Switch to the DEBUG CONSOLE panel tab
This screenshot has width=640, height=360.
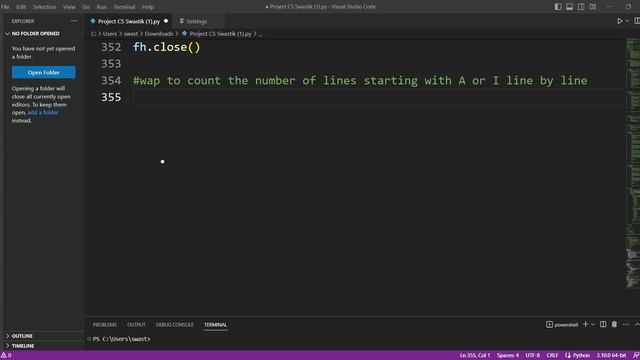(x=175, y=325)
